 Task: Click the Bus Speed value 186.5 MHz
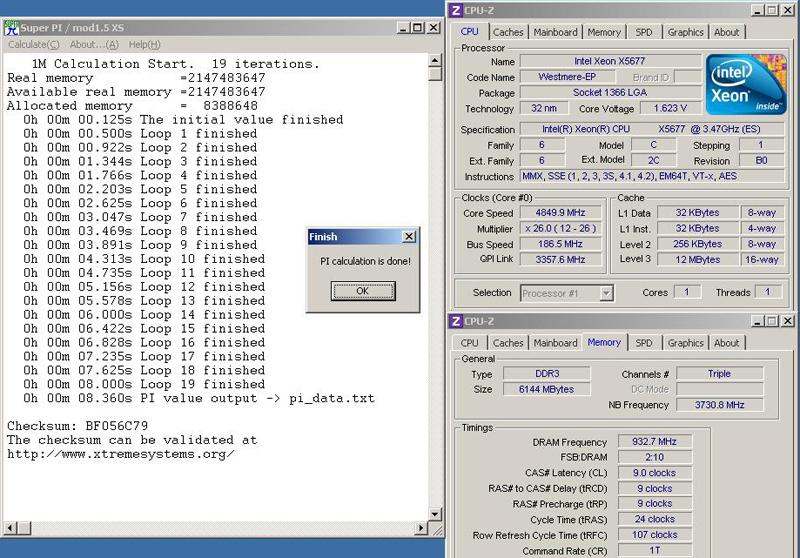point(560,244)
